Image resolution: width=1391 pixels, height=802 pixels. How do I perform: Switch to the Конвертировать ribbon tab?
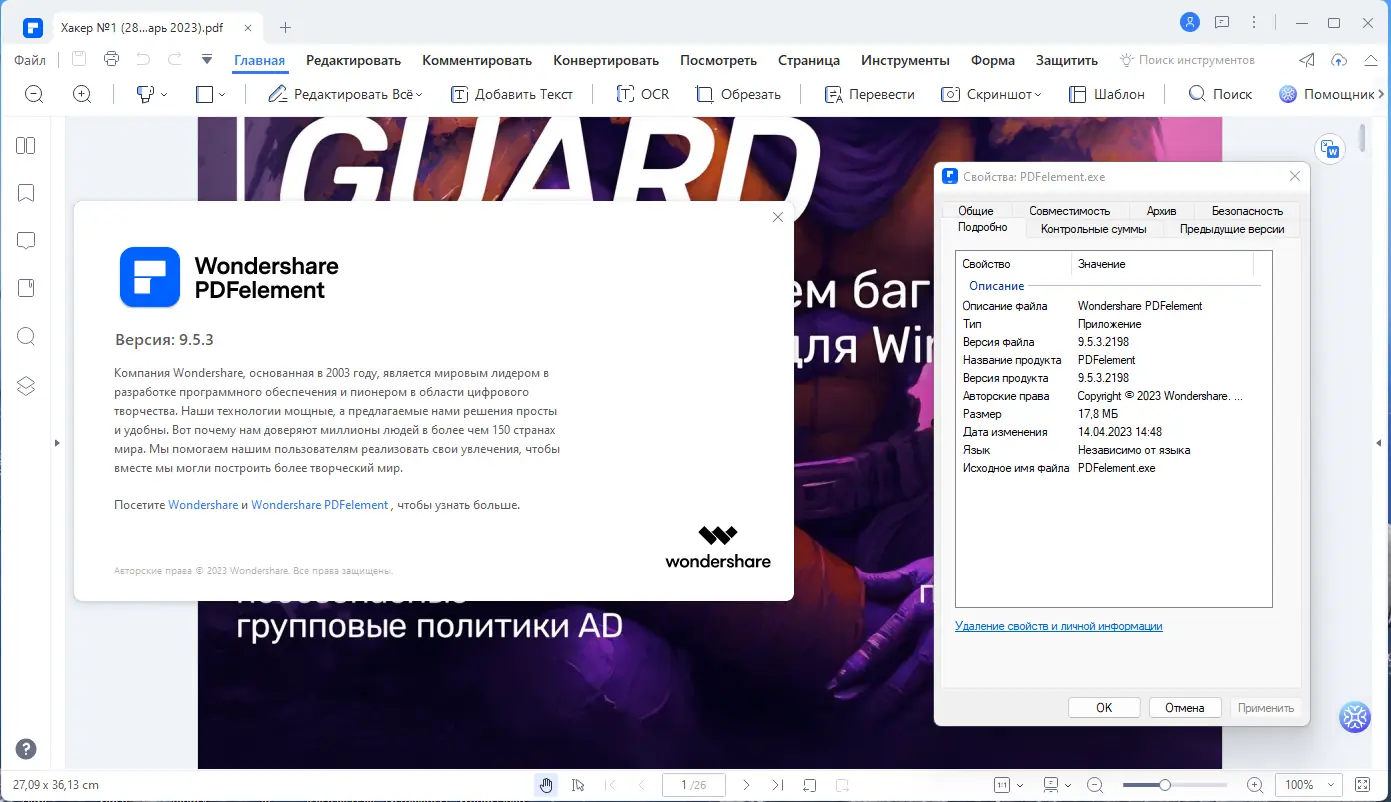click(606, 60)
